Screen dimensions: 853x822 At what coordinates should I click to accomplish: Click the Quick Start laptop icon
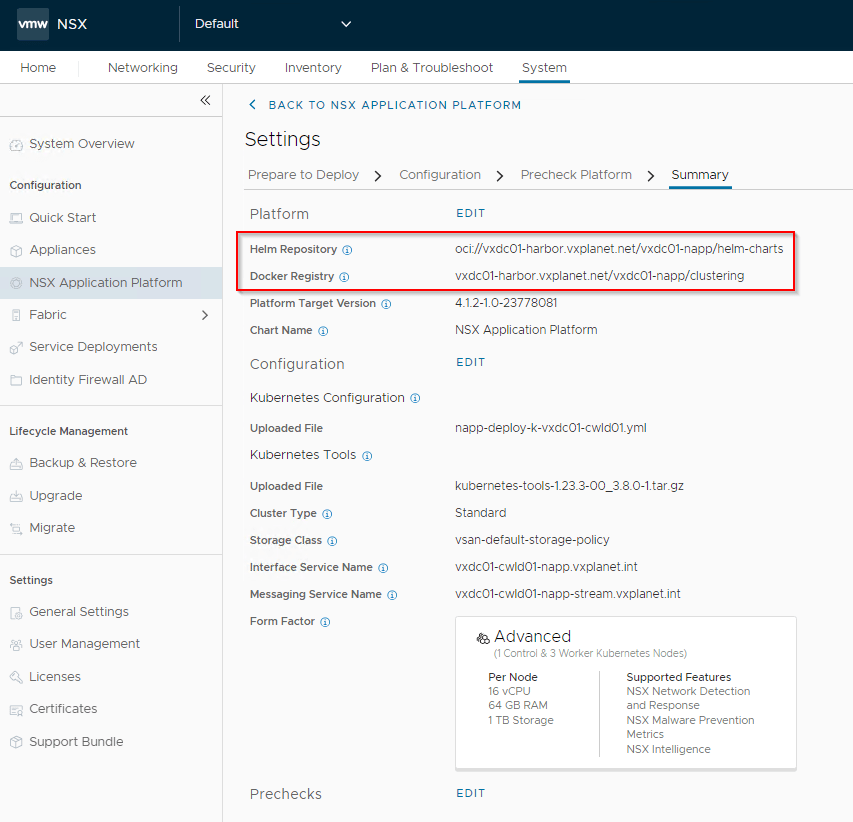click(x=16, y=218)
